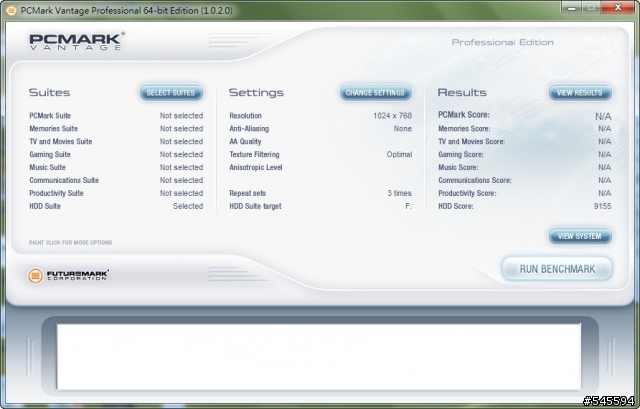Click the Professional Edition text
The width and height of the screenshot is (640, 409).
coord(502,42)
